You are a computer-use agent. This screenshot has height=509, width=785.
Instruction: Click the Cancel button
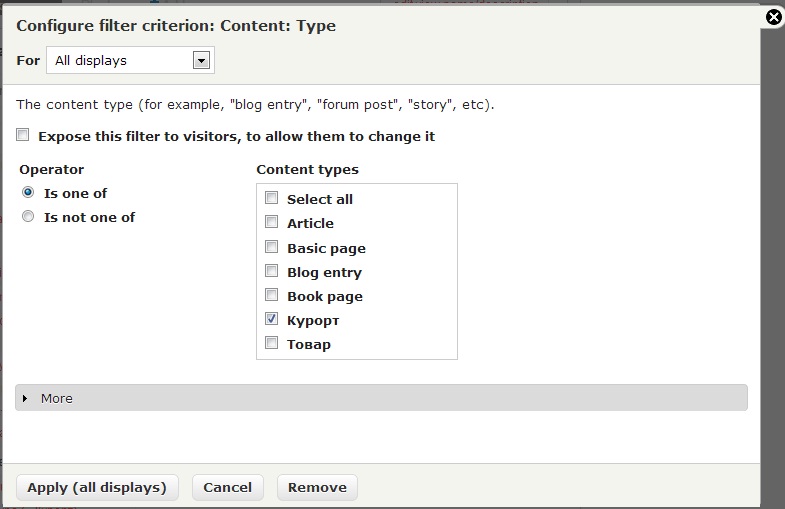coord(228,487)
